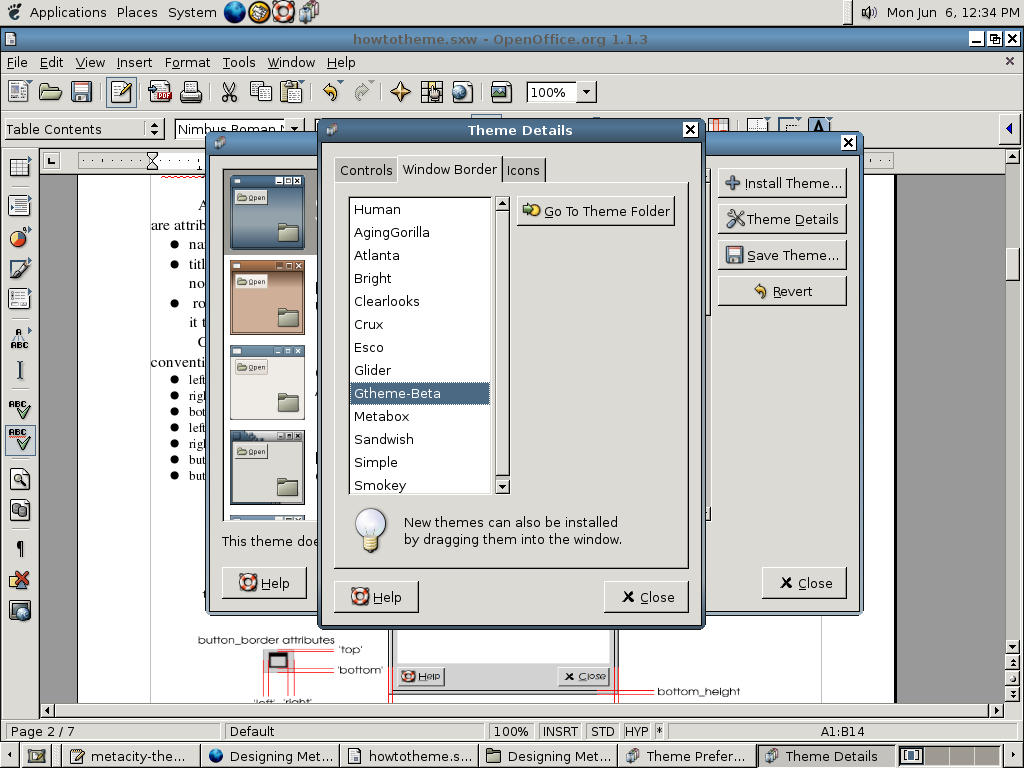The width and height of the screenshot is (1024, 768).
Task: Toggle INSRT mode in status bar
Action: (560, 731)
